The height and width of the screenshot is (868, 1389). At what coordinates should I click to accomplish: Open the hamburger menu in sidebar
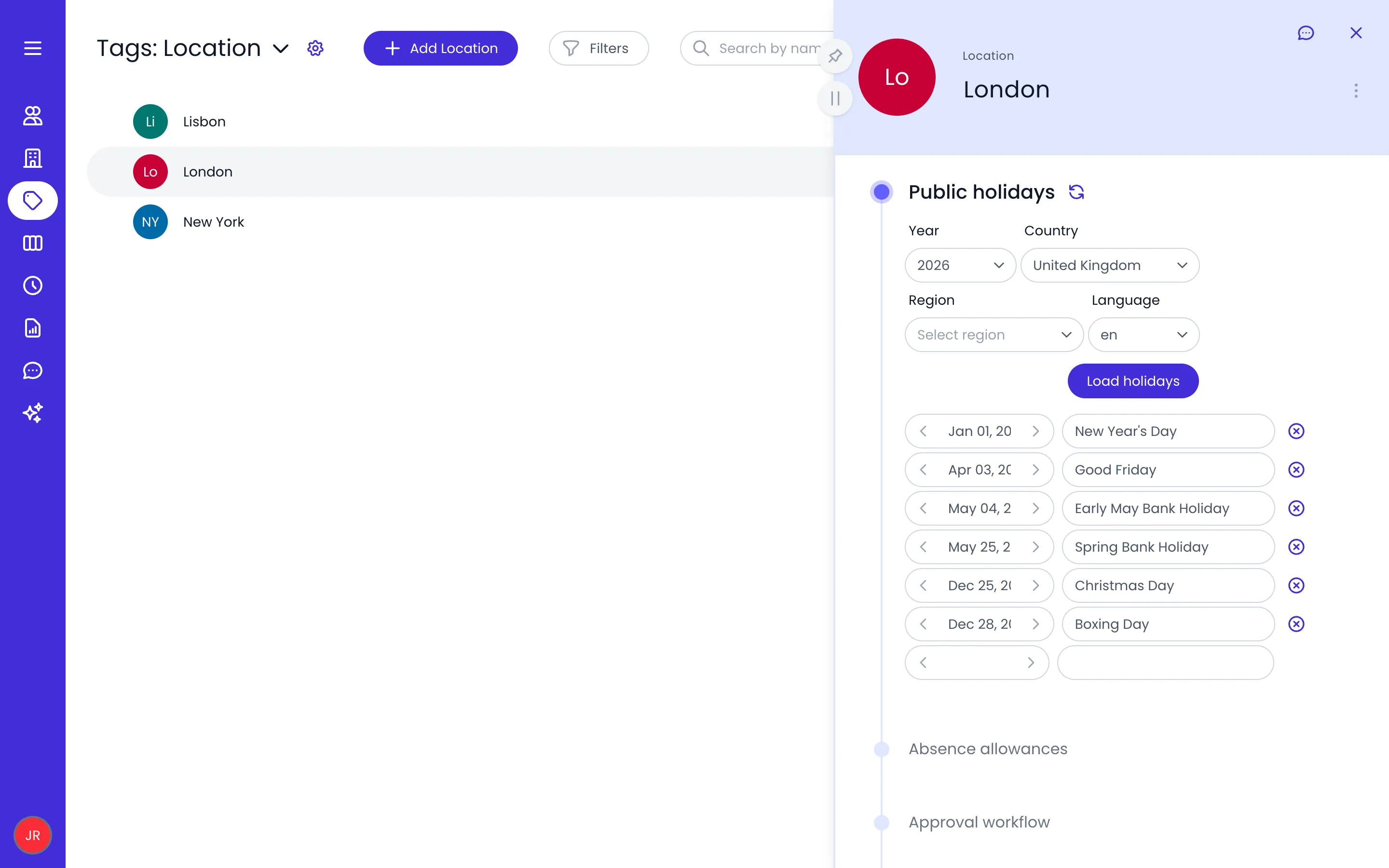[x=33, y=48]
